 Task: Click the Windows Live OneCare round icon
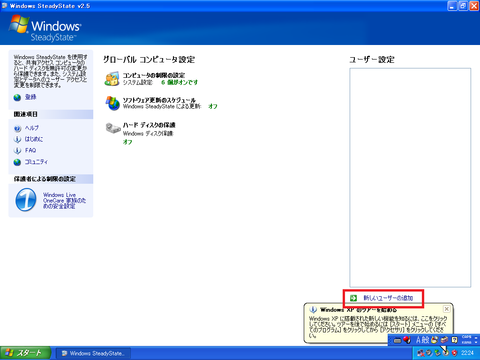pos(26,200)
